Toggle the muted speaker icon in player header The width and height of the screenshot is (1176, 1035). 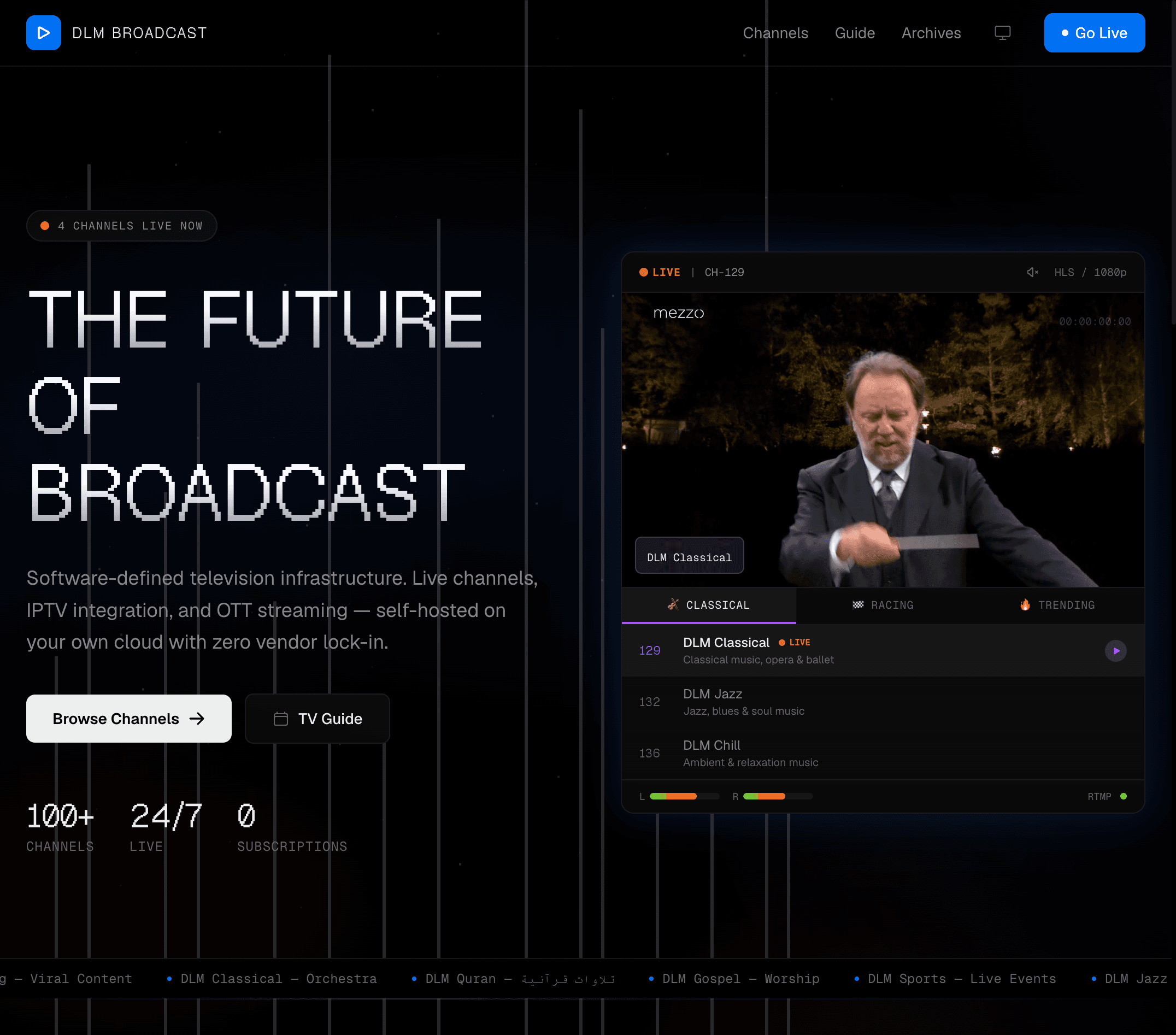(1033, 272)
